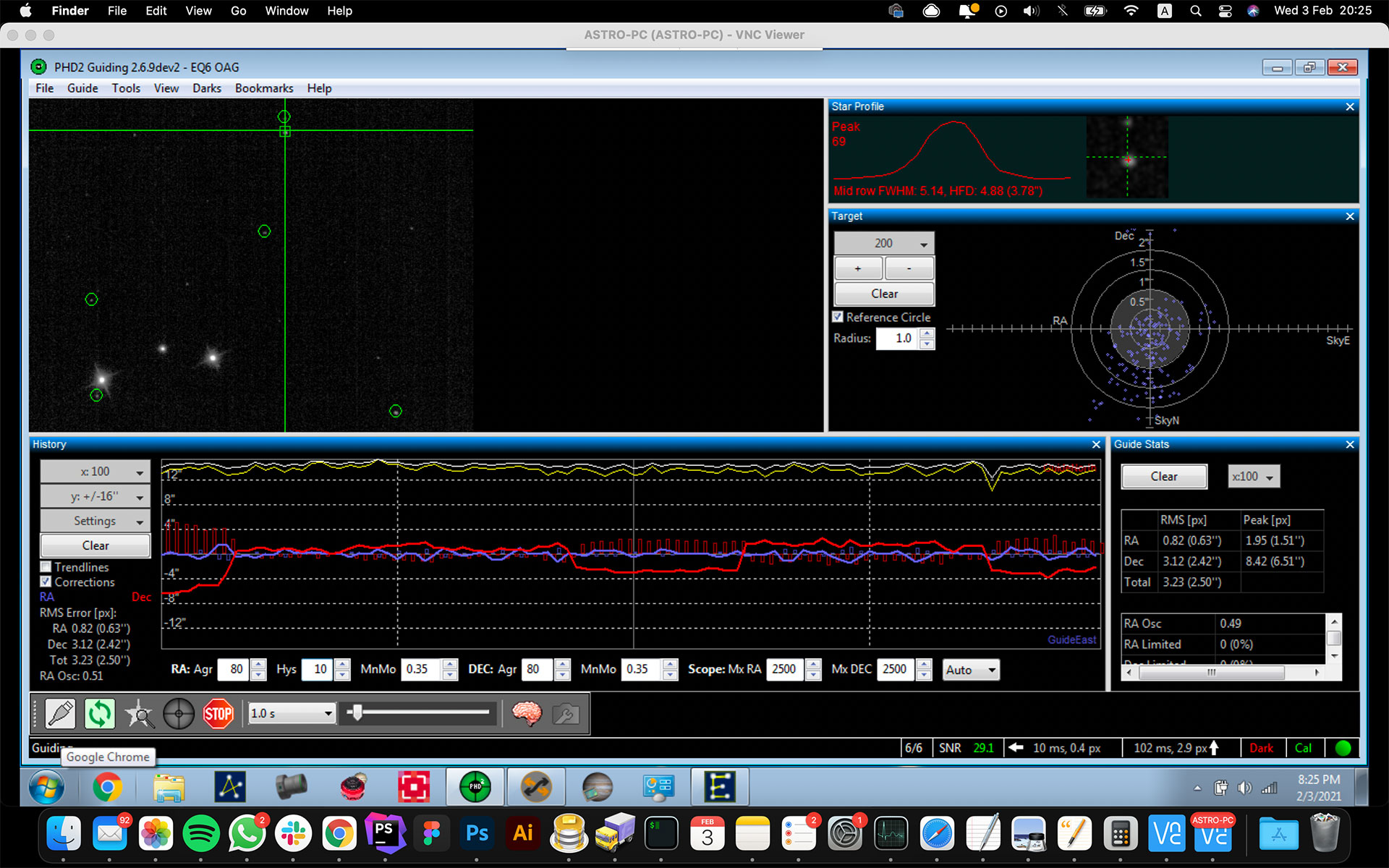Click the Connect Equipment USB cable icon
Viewport: 1389px width, 868px height.
(x=60, y=714)
